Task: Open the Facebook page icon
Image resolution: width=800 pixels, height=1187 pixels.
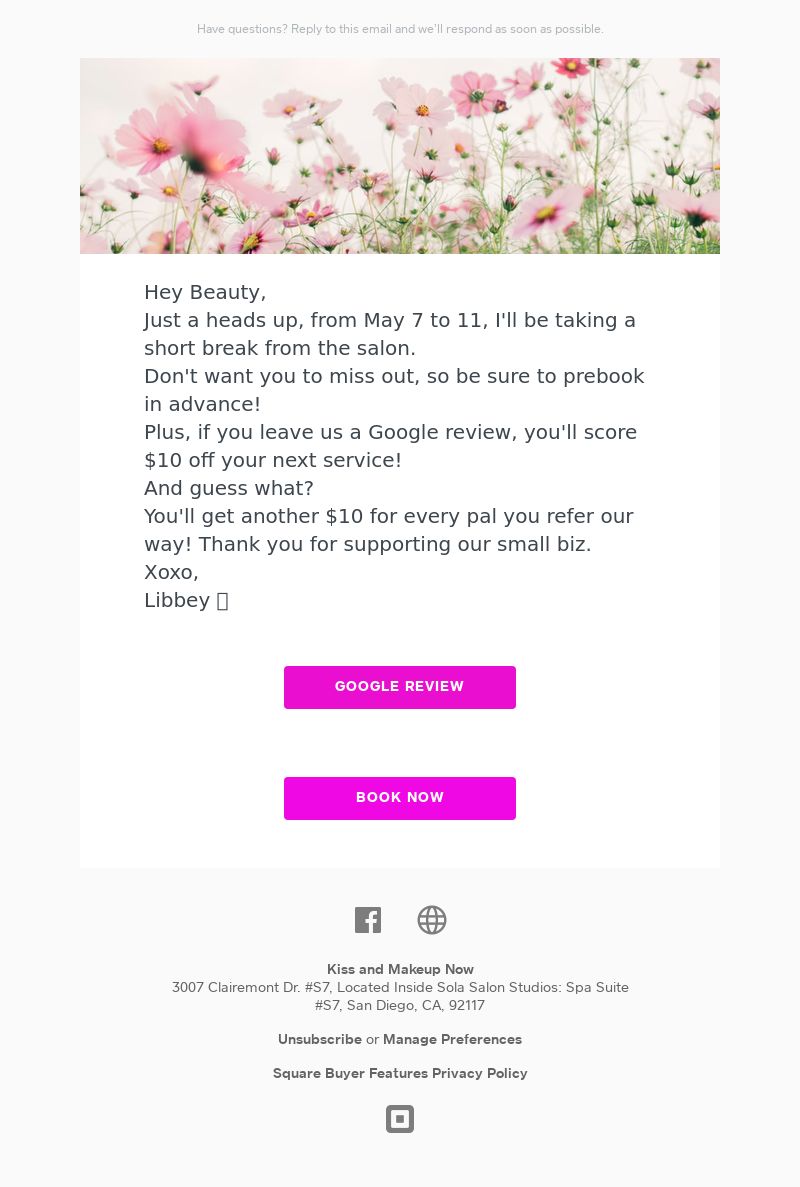Action: click(368, 920)
